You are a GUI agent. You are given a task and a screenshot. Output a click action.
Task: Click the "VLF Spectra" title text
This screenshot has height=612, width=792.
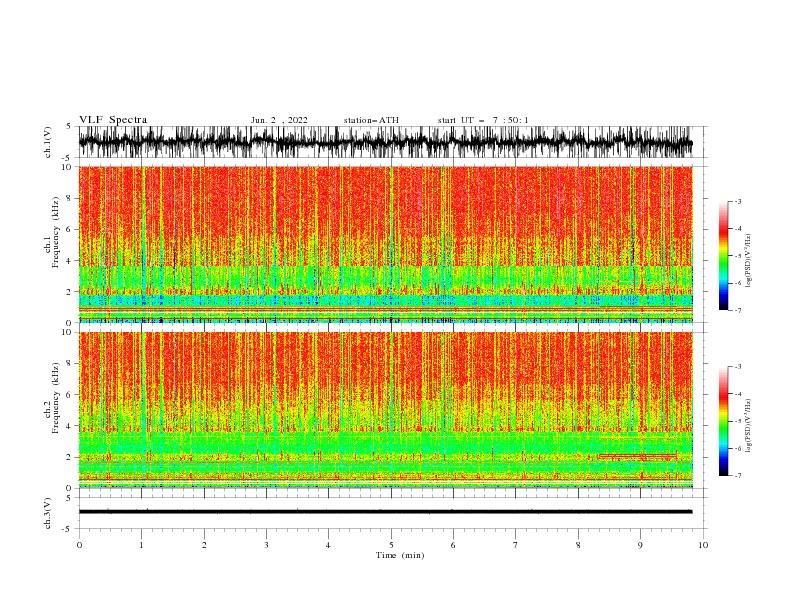pos(113,120)
